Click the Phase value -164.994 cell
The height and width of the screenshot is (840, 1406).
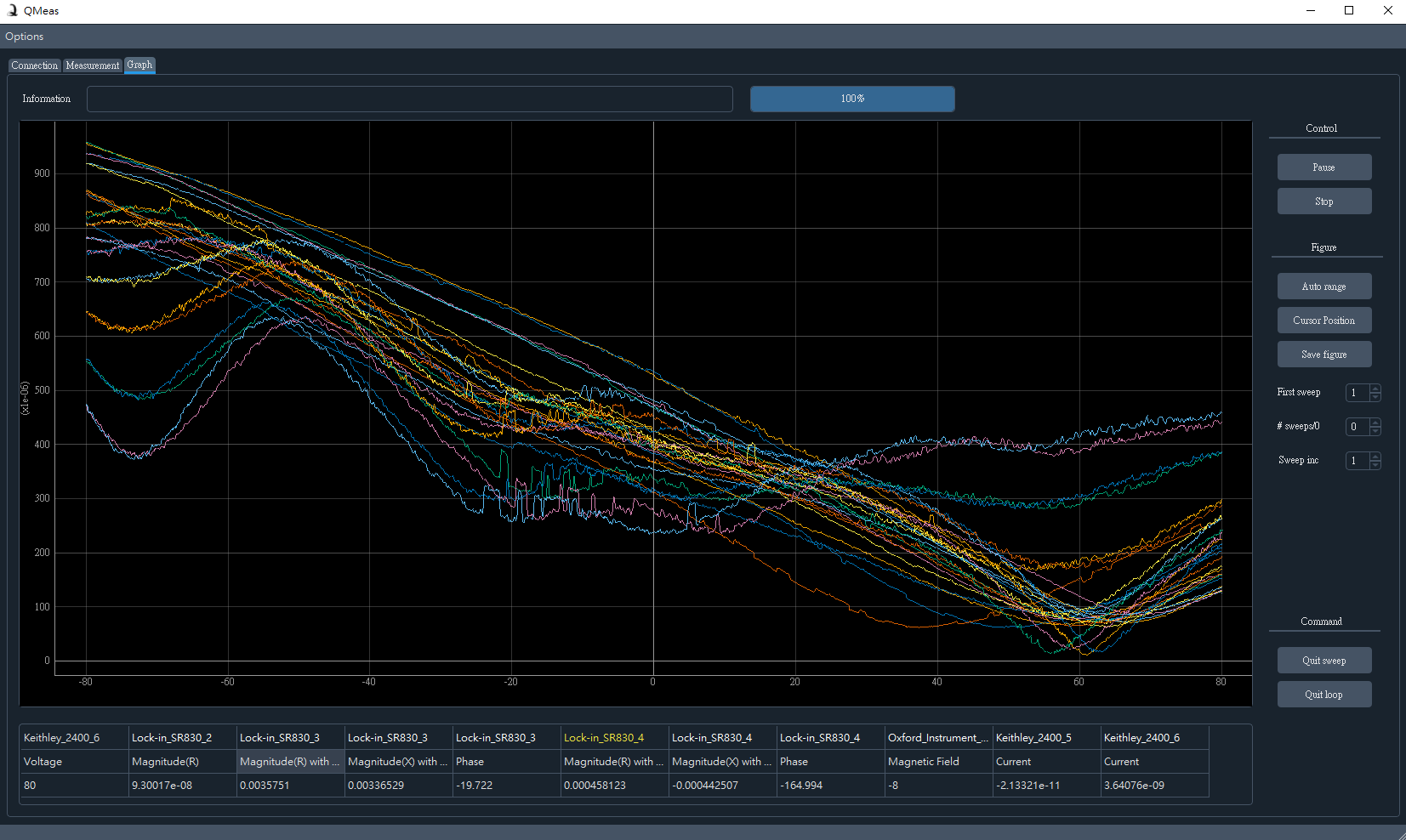point(830,786)
